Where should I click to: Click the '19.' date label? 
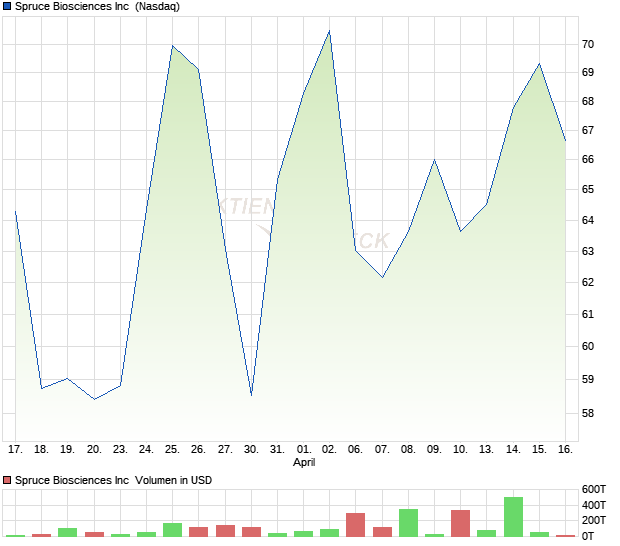pos(68,450)
